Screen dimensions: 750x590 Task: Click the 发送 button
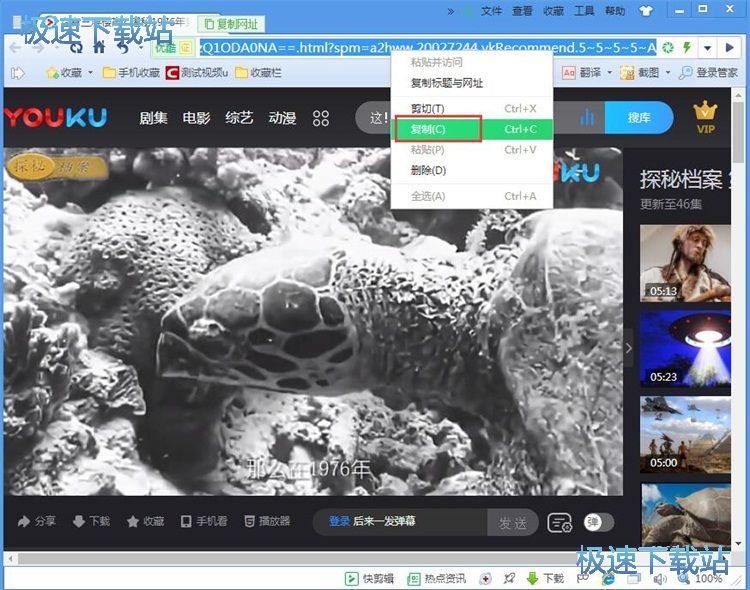point(512,522)
